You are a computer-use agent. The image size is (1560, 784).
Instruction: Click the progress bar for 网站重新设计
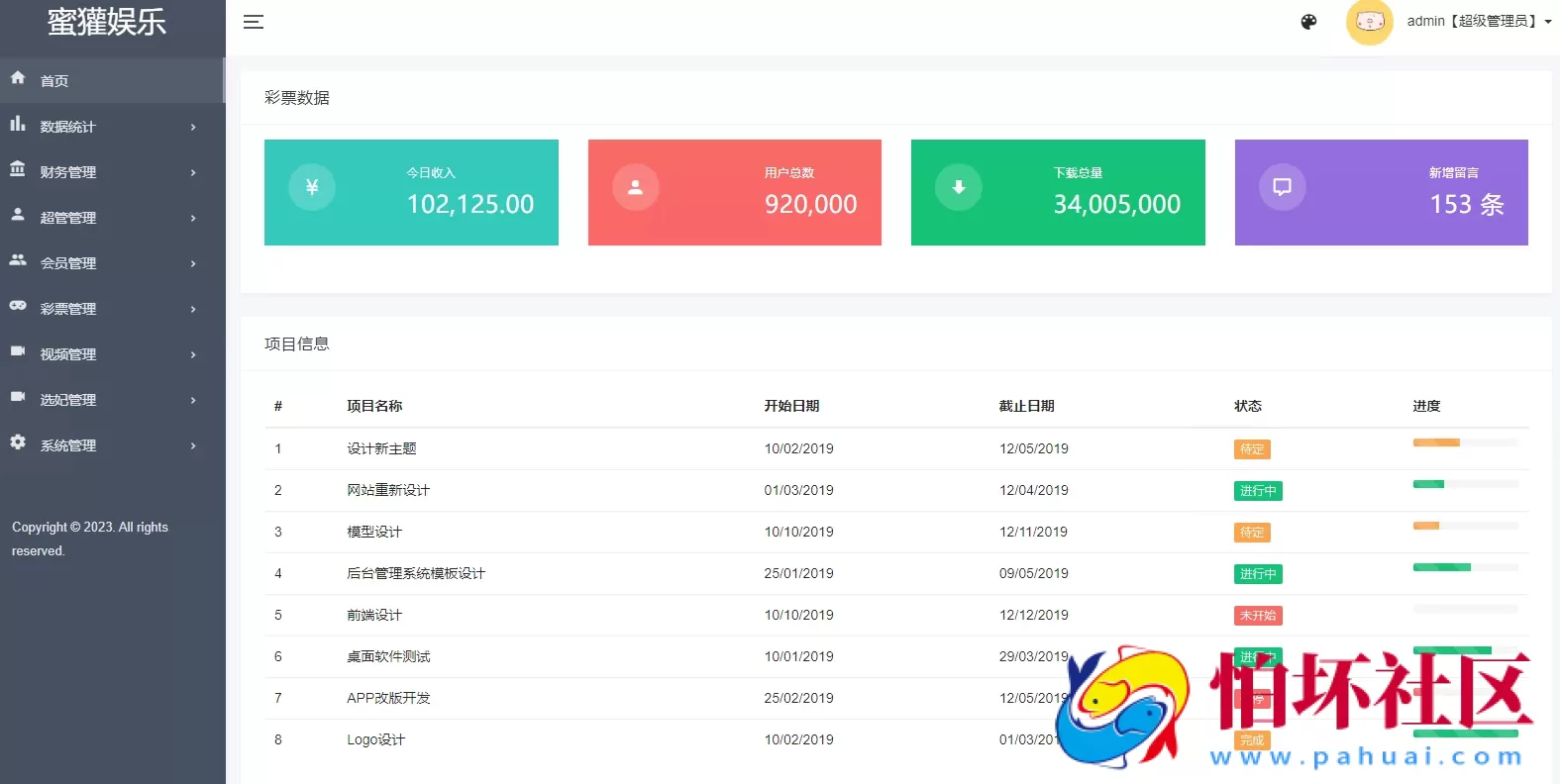point(1466,484)
